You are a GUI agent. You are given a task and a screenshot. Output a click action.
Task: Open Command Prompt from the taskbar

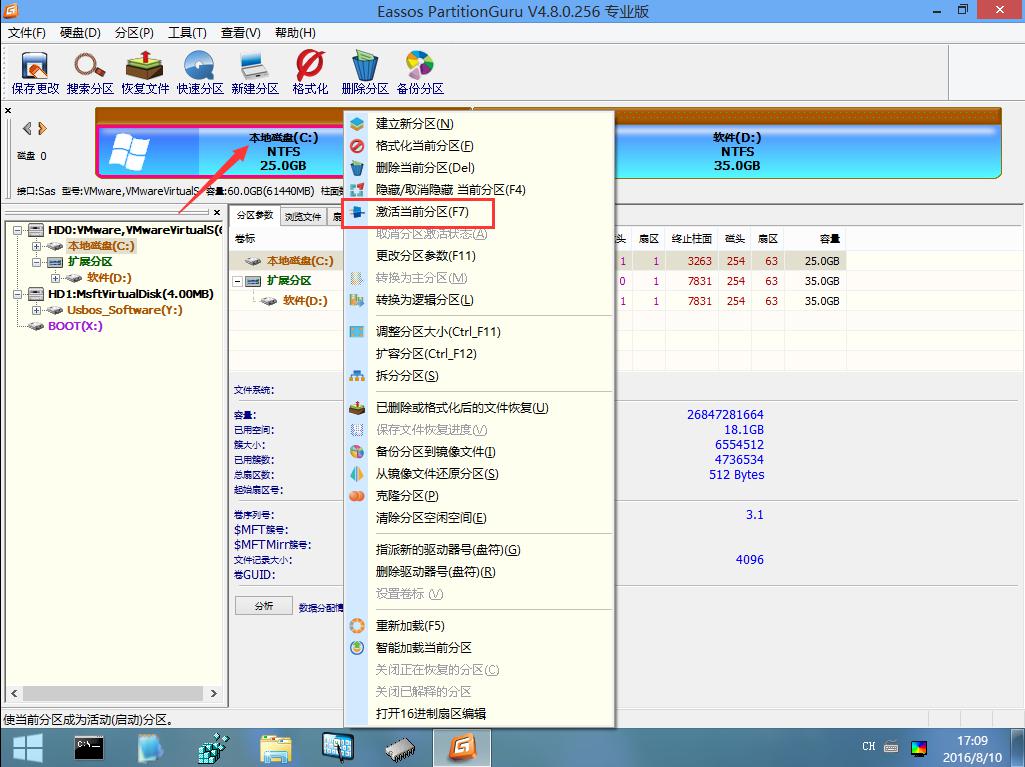pyautogui.click(x=88, y=748)
